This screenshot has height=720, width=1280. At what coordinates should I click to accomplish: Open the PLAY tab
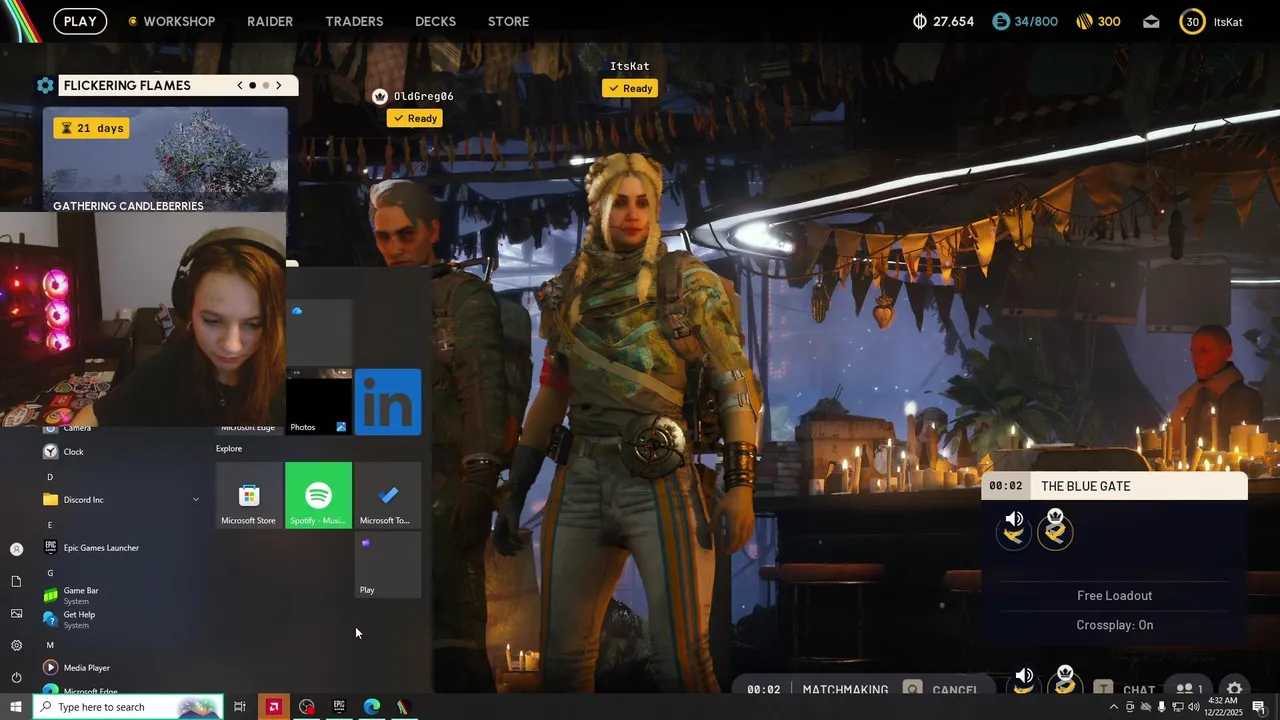point(80,21)
